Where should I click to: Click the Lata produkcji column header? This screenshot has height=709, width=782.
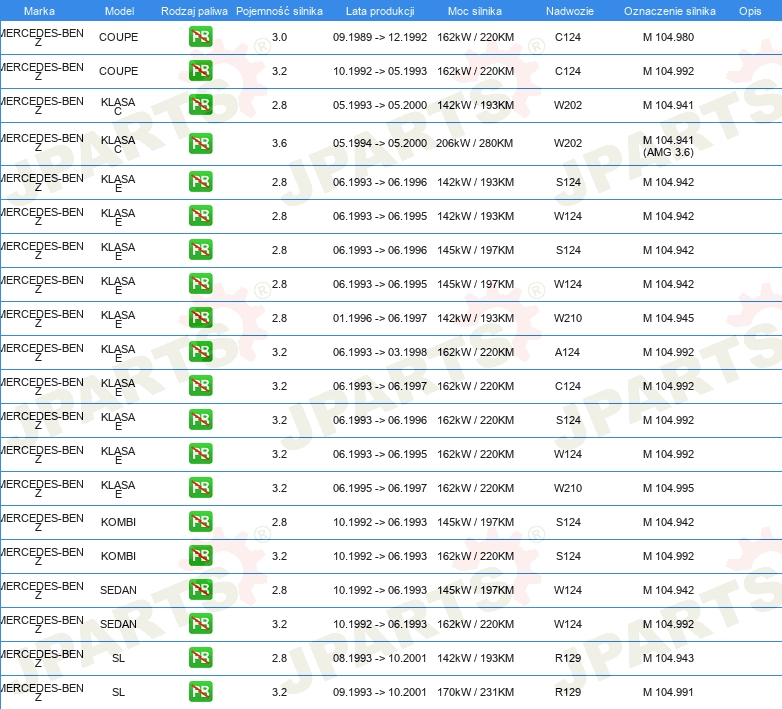click(x=380, y=11)
